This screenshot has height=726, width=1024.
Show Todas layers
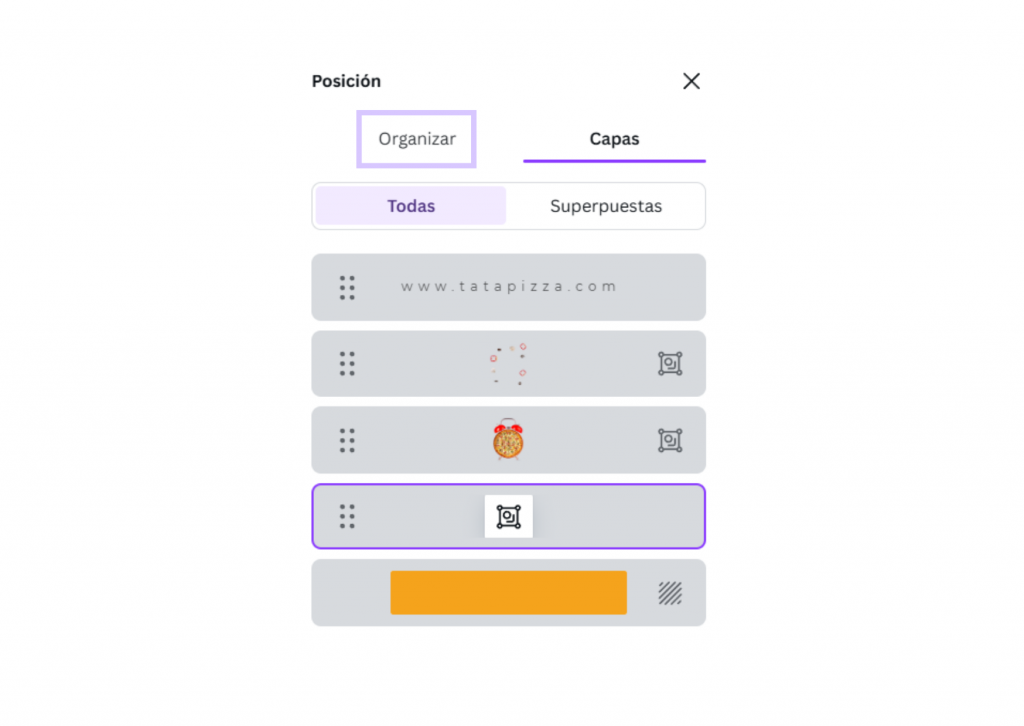[x=411, y=206]
